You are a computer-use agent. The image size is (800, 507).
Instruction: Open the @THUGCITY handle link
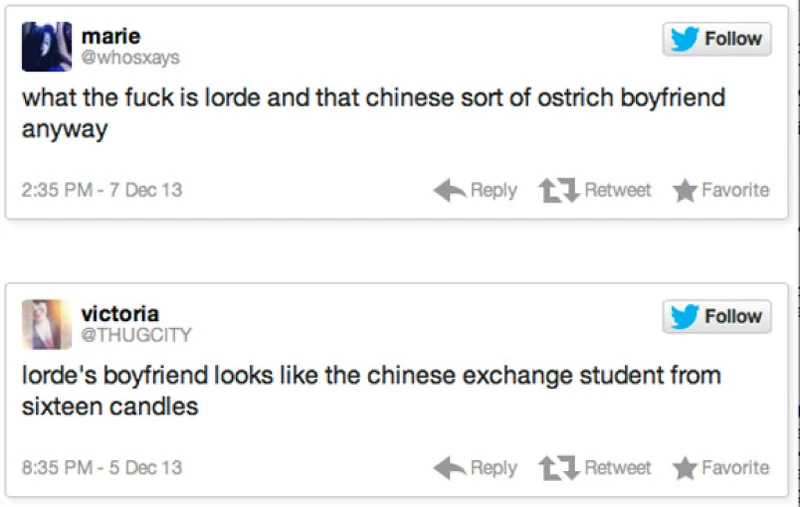click(x=136, y=335)
